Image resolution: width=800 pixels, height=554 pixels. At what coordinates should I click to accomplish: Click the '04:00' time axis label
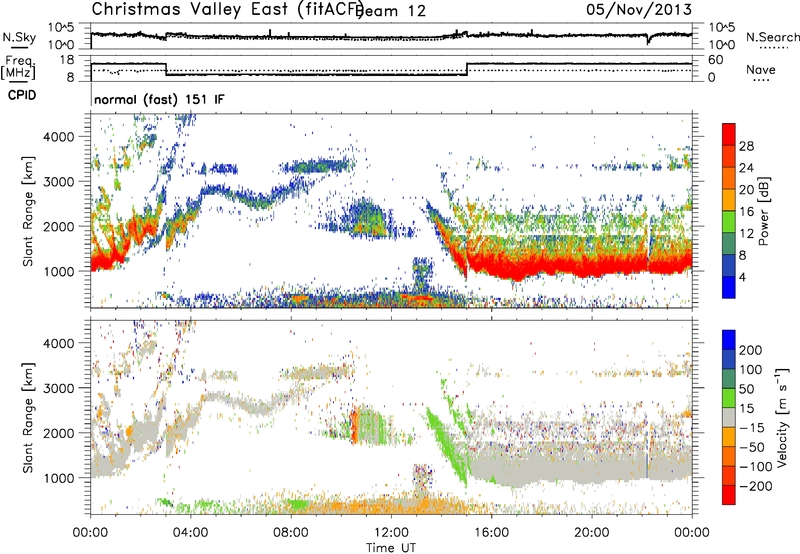click(191, 533)
